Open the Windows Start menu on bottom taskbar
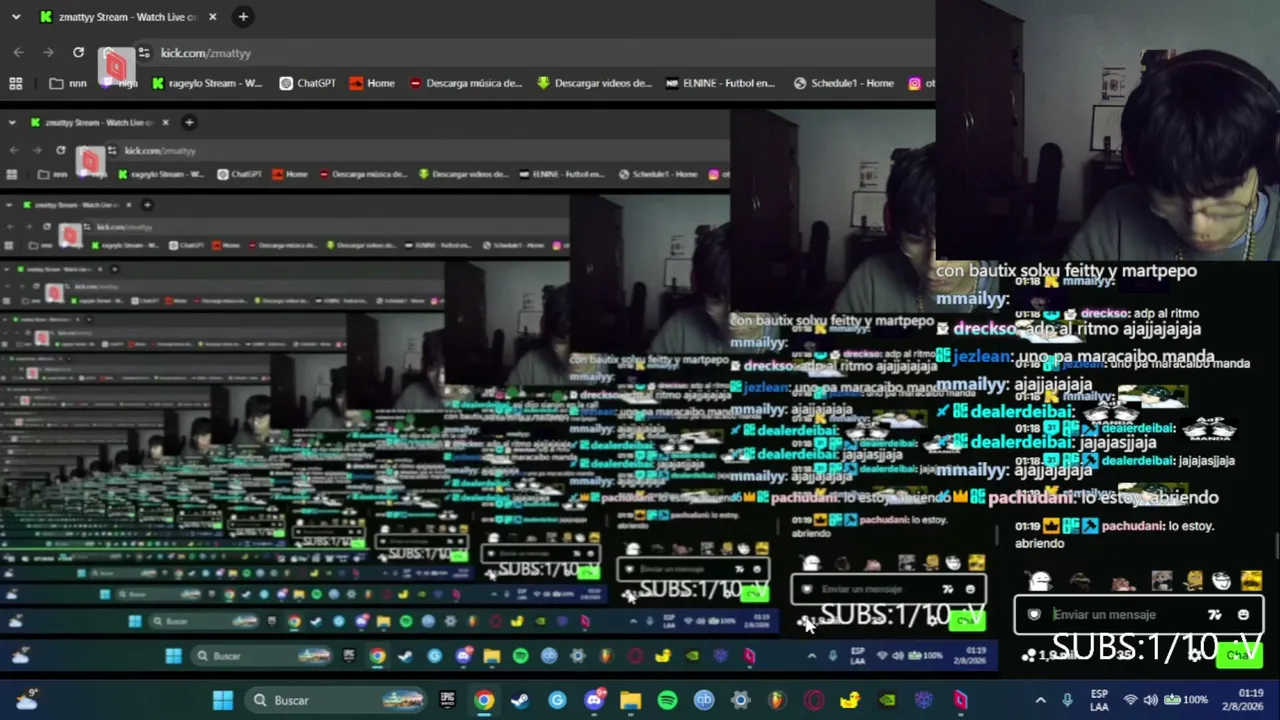Viewport: 1280px width, 720px height. (x=223, y=700)
